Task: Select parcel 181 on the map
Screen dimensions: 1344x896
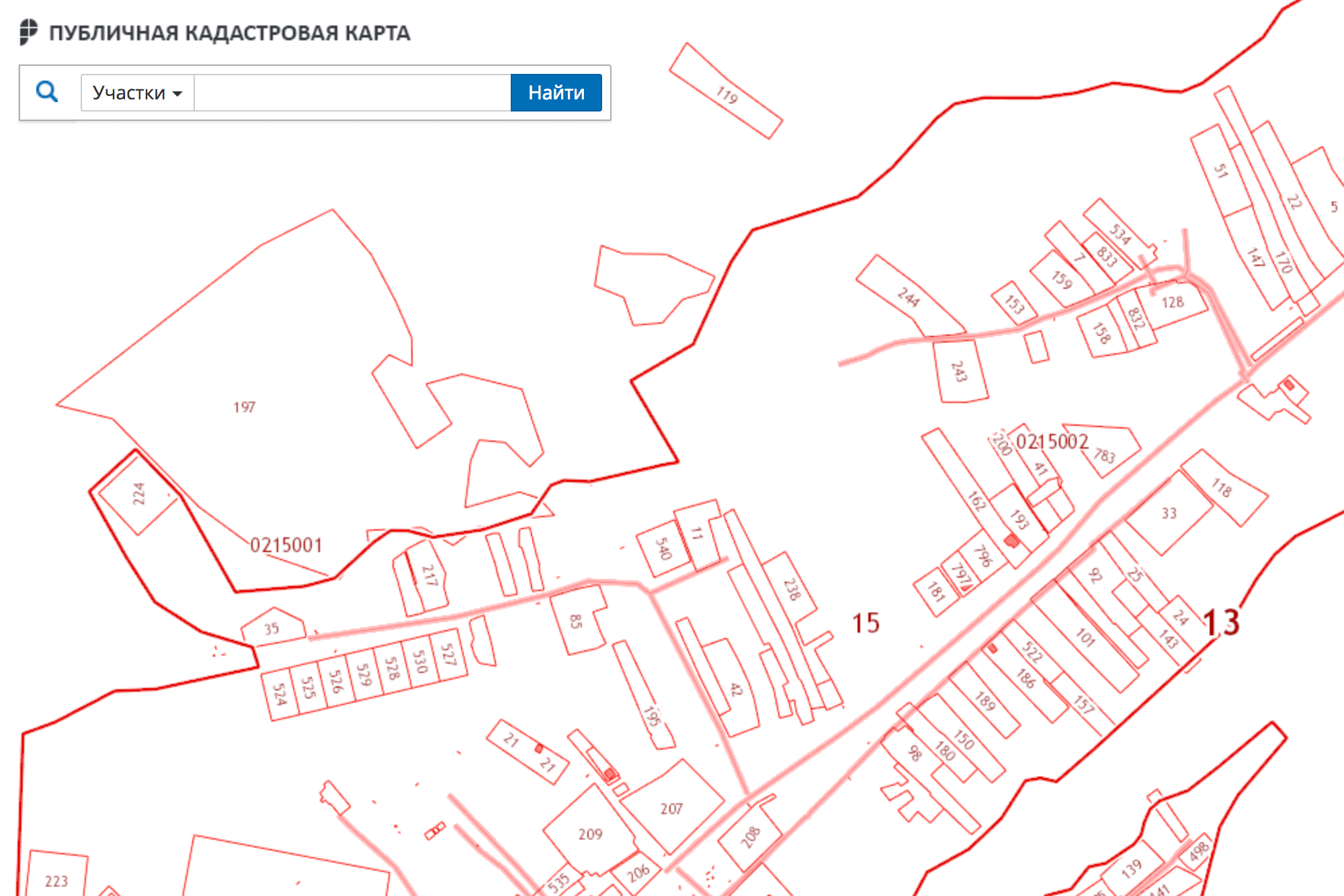Action: tap(936, 591)
